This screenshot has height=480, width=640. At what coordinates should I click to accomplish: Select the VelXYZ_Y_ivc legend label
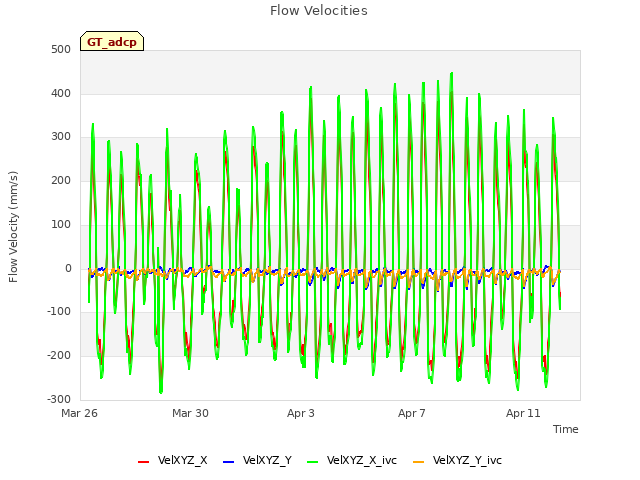(467, 460)
